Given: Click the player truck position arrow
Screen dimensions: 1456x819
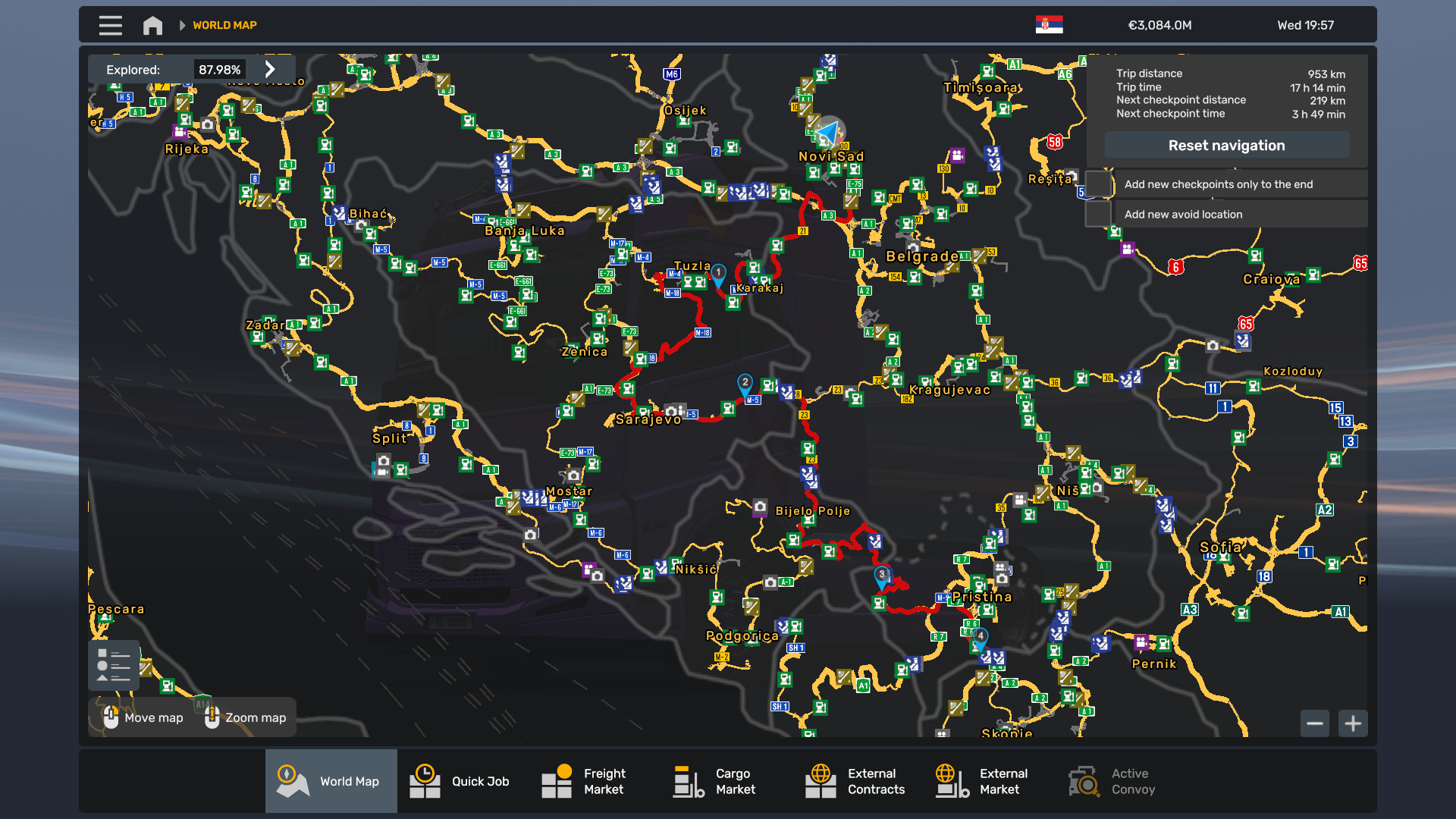Looking at the screenshot, I should click(830, 133).
